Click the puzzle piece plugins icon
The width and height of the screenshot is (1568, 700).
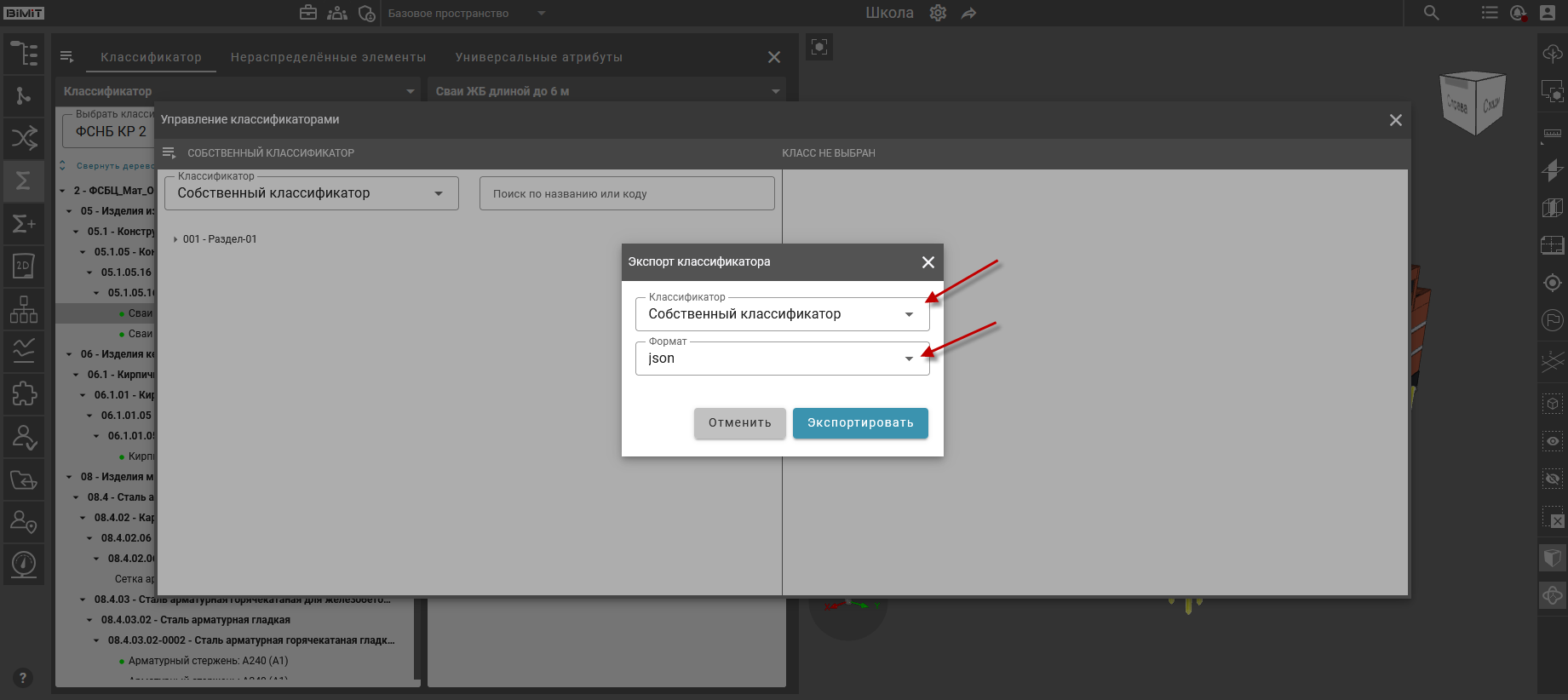[x=24, y=393]
